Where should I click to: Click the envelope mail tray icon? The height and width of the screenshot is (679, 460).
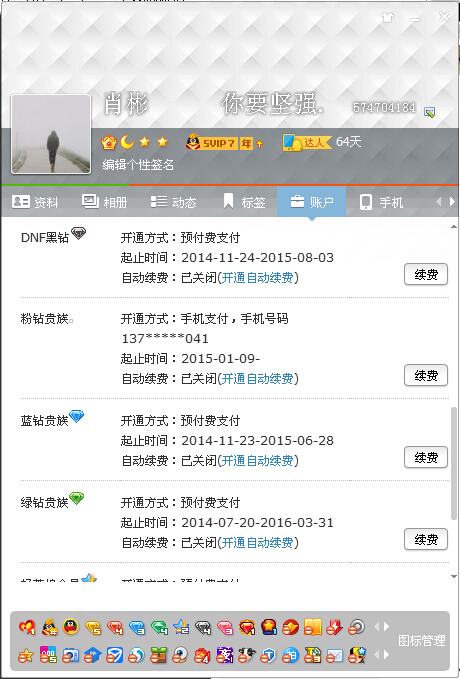tap(334, 656)
